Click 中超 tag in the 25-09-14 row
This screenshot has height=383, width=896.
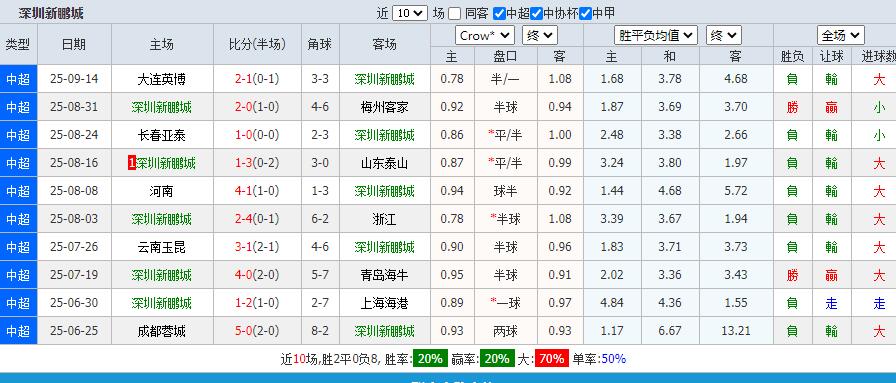pyautogui.click(x=18, y=79)
